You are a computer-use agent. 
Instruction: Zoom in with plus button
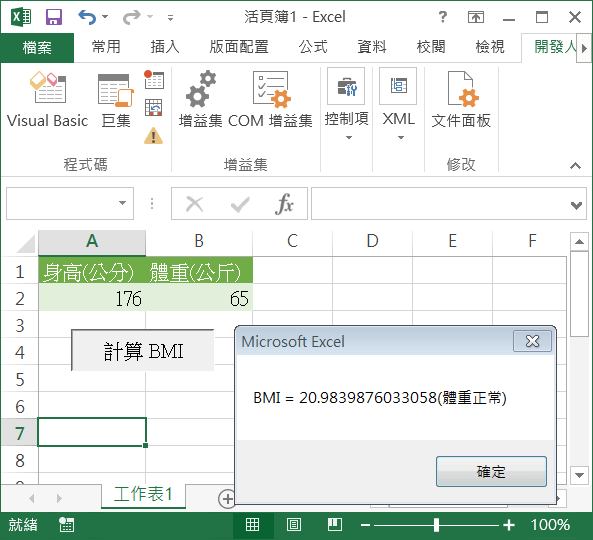(x=509, y=525)
